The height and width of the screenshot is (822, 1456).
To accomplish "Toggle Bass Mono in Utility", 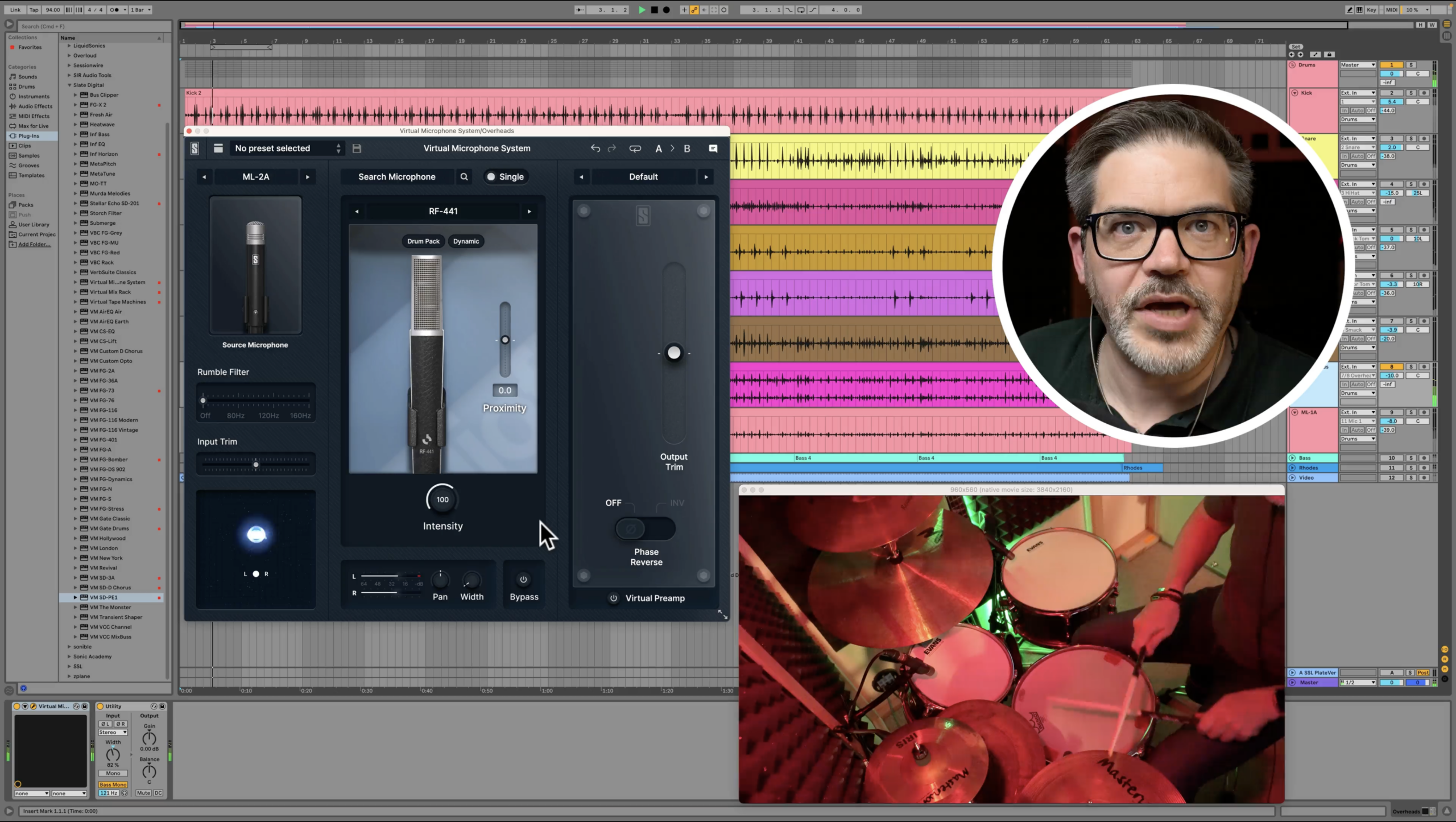I will point(113,784).
